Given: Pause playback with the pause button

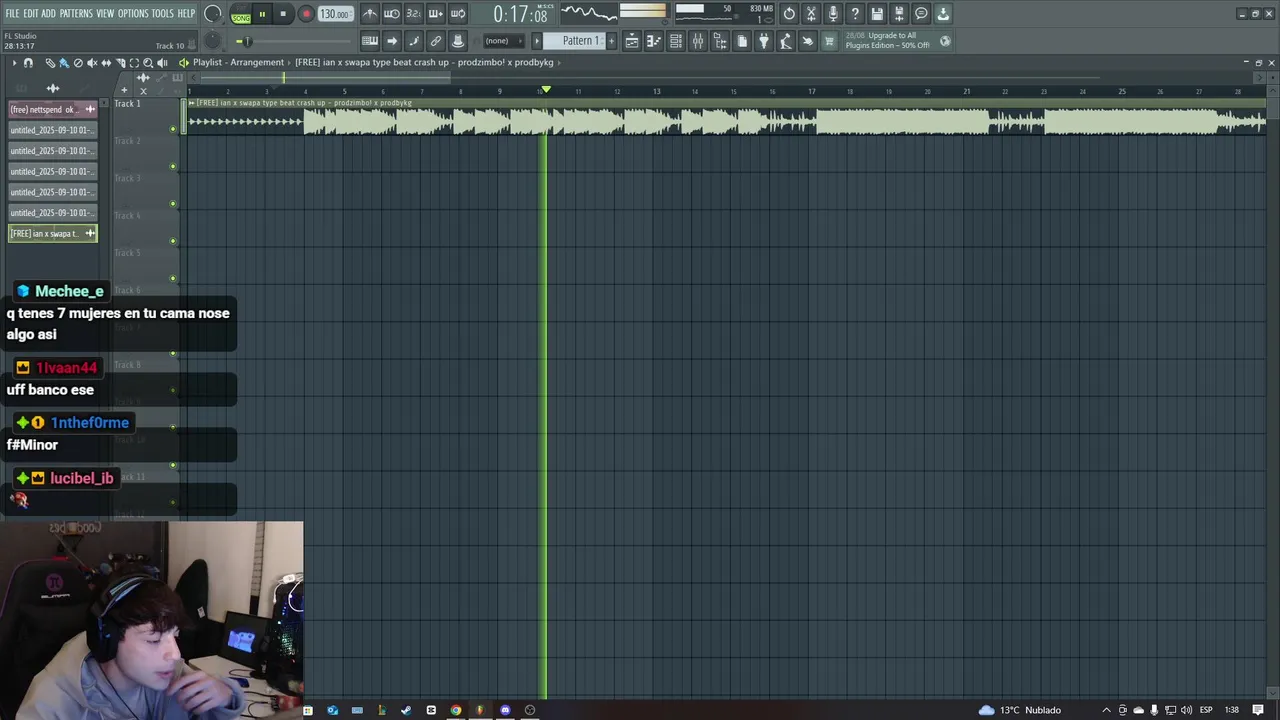Looking at the screenshot, I should [262, 14].
